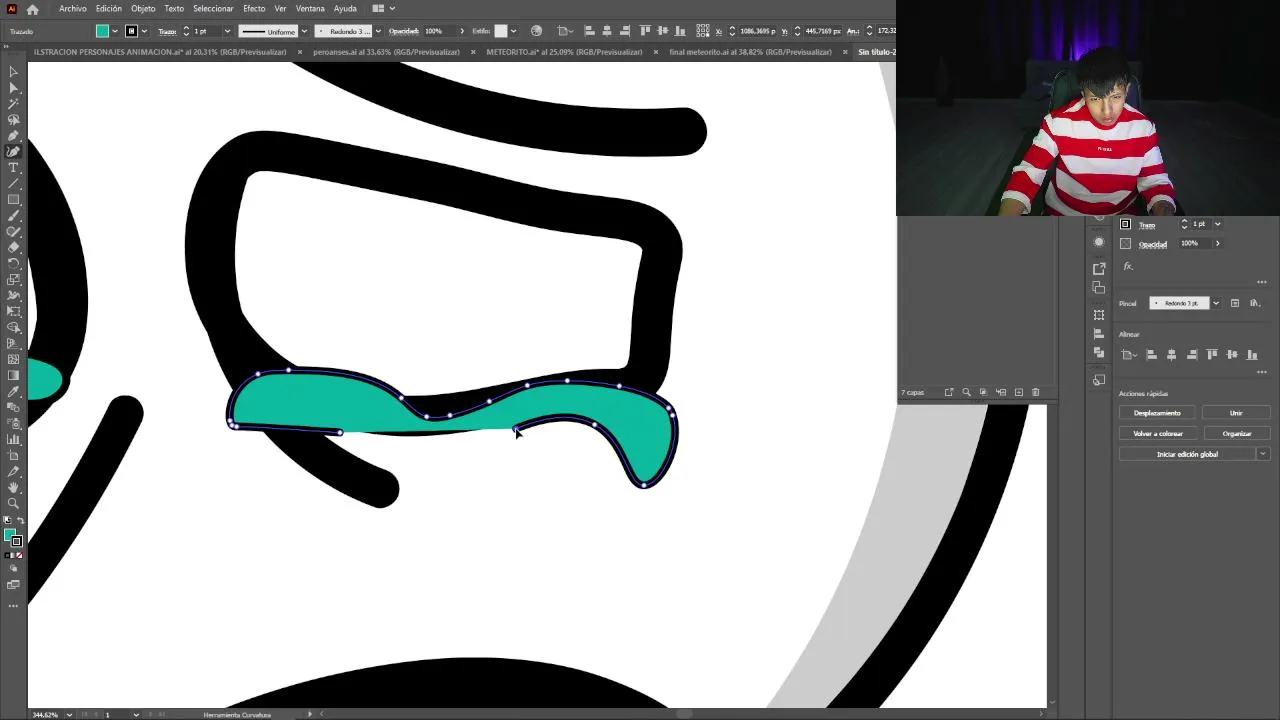Set default fill and stroke colors
The height and width of the screenshot is (720, 1280).
[7, 522]
